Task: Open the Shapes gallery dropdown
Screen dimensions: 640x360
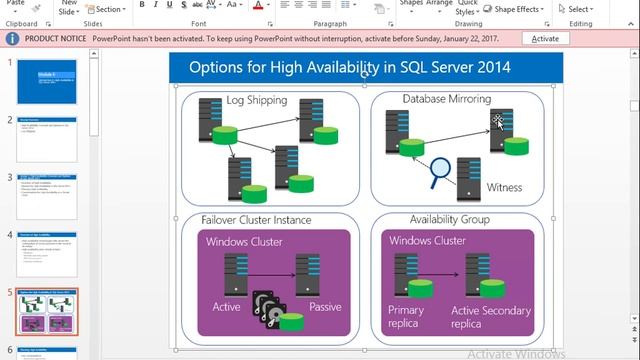Action: point(411,11)
